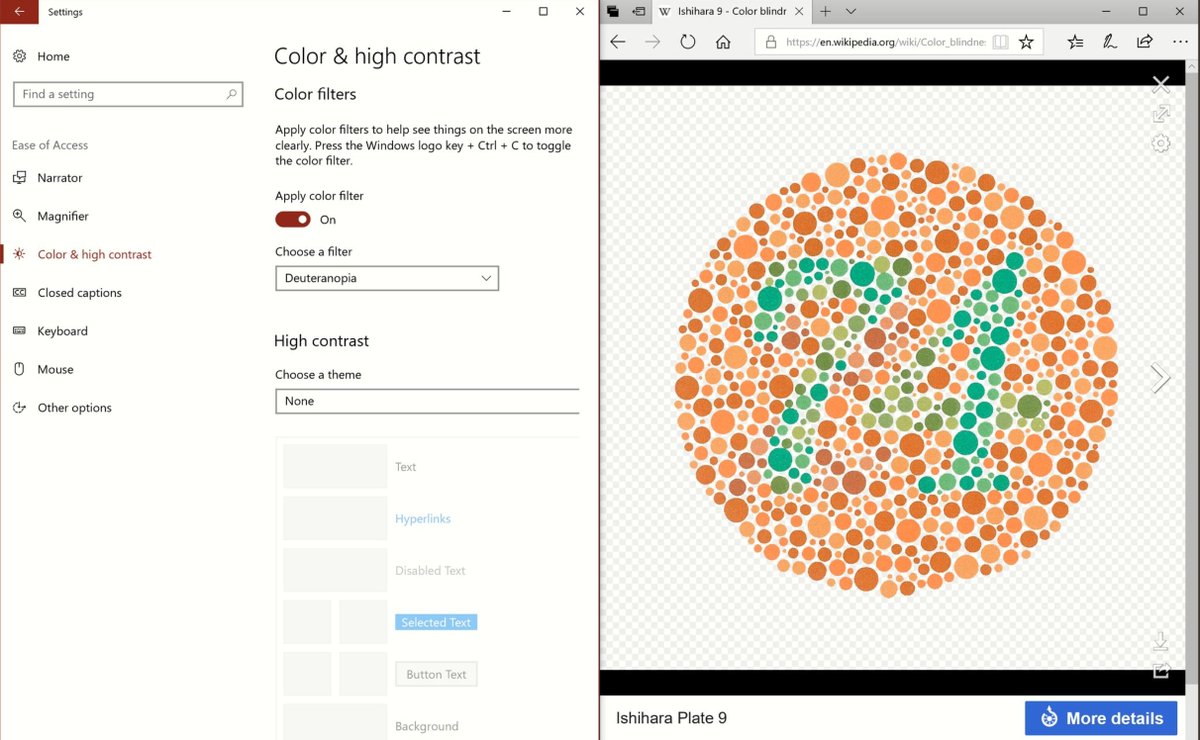Click the Ishihara dotted plate image
Screen dimensions: 1200x740
895,376
